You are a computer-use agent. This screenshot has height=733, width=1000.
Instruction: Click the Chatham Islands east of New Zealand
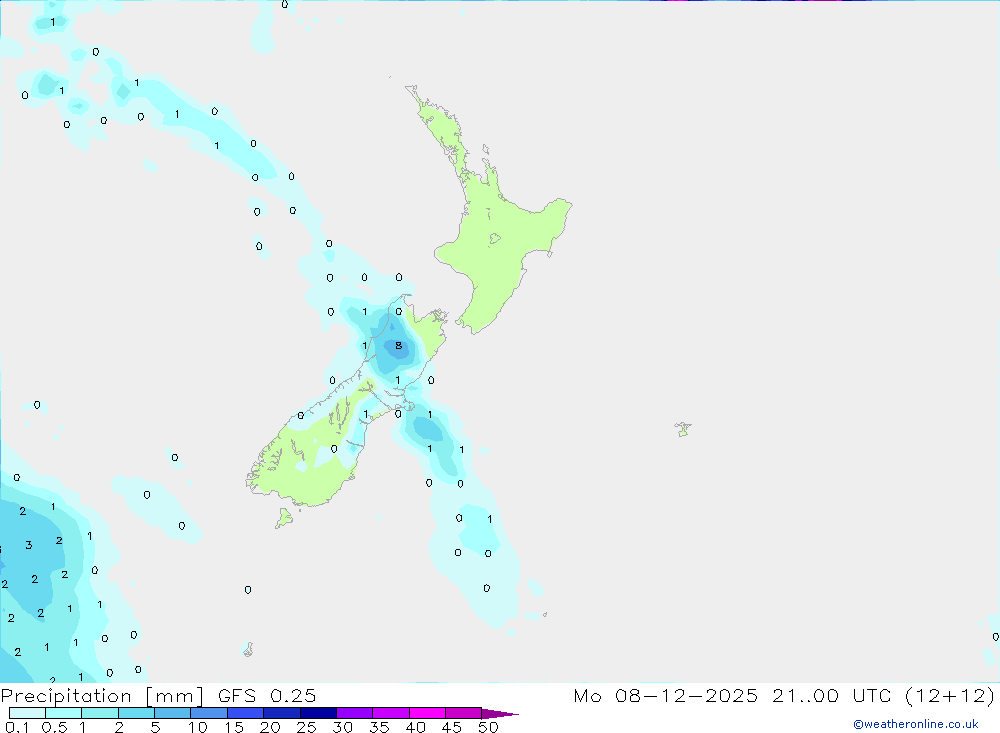coord(683,430)
